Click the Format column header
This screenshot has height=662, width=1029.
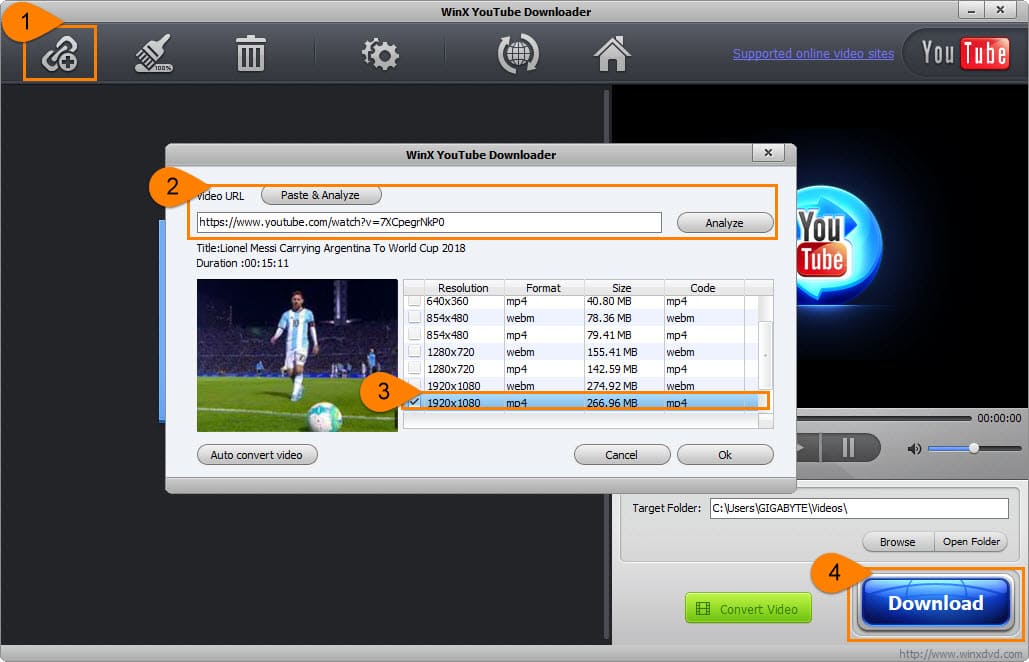click(x=543, y=288)
